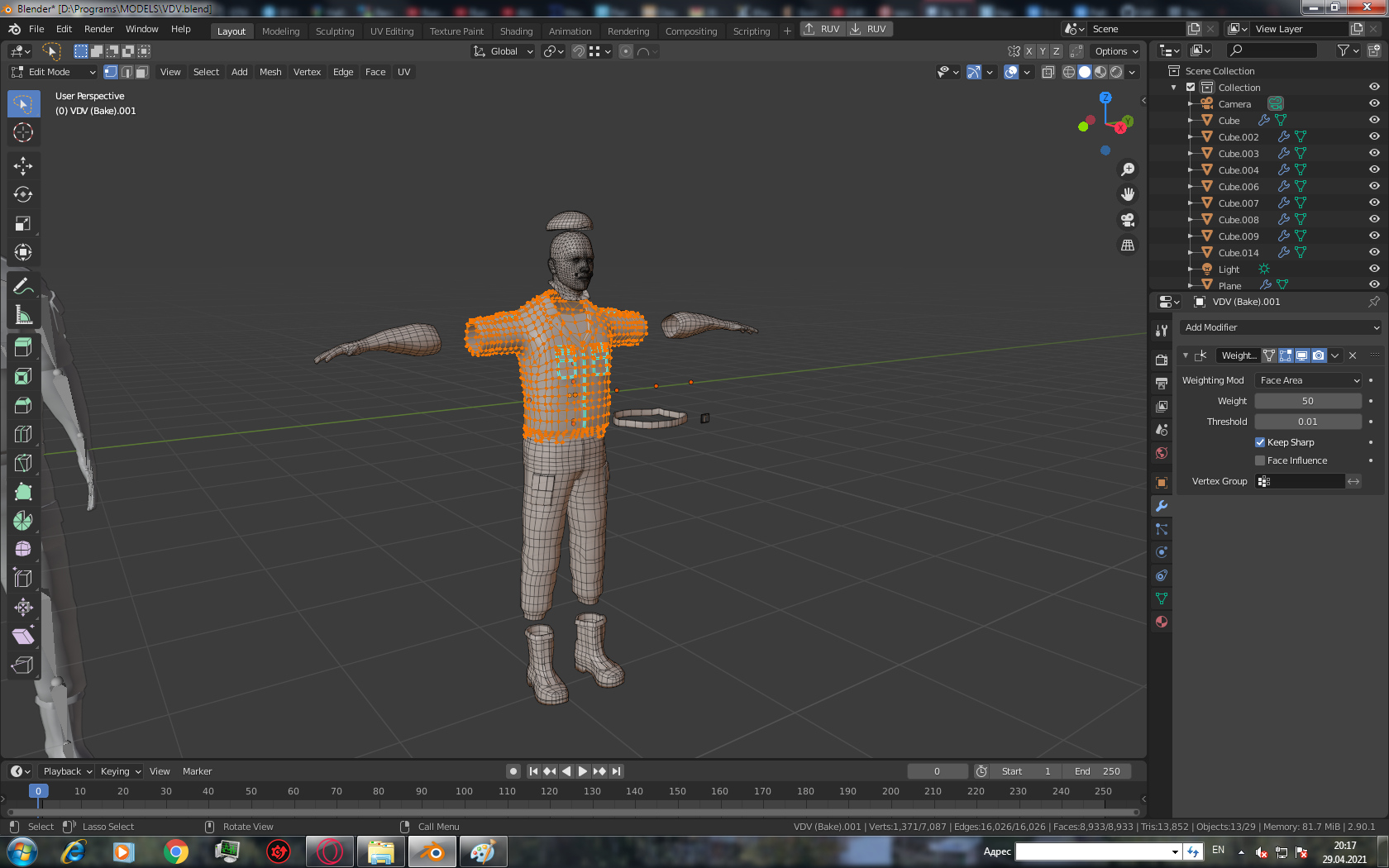This screenshot has width=1389, height=868.
Task: Click the Vertex Group input field
Action: 1300,481
